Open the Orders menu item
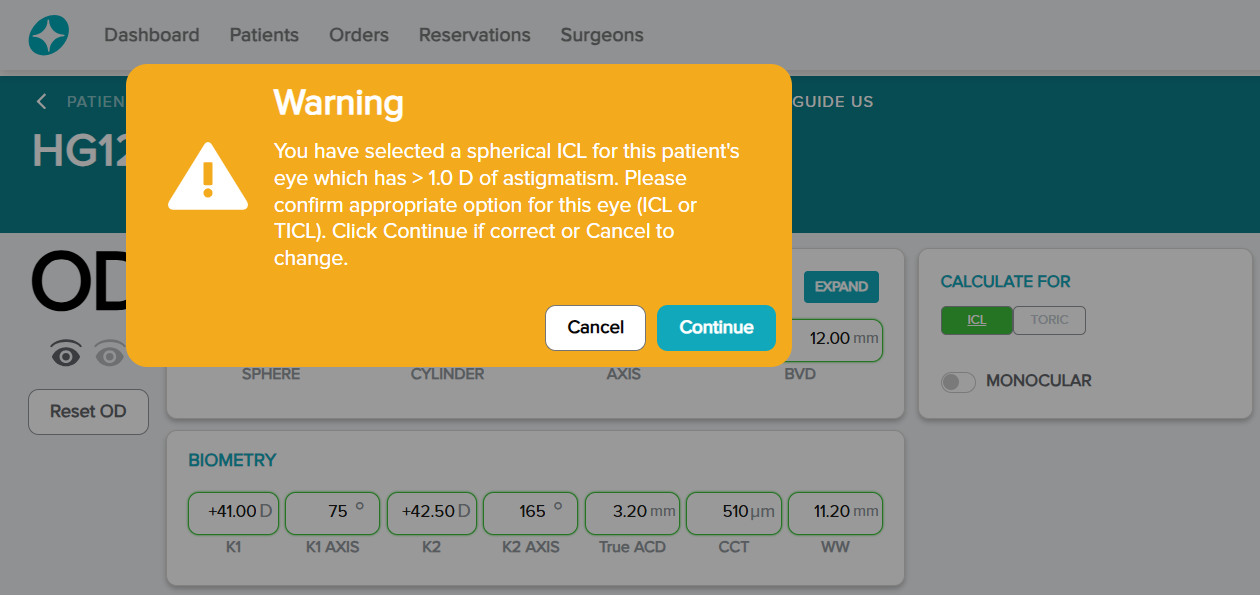The width and height of the screenshot is (1260, 595). [359, 35]
